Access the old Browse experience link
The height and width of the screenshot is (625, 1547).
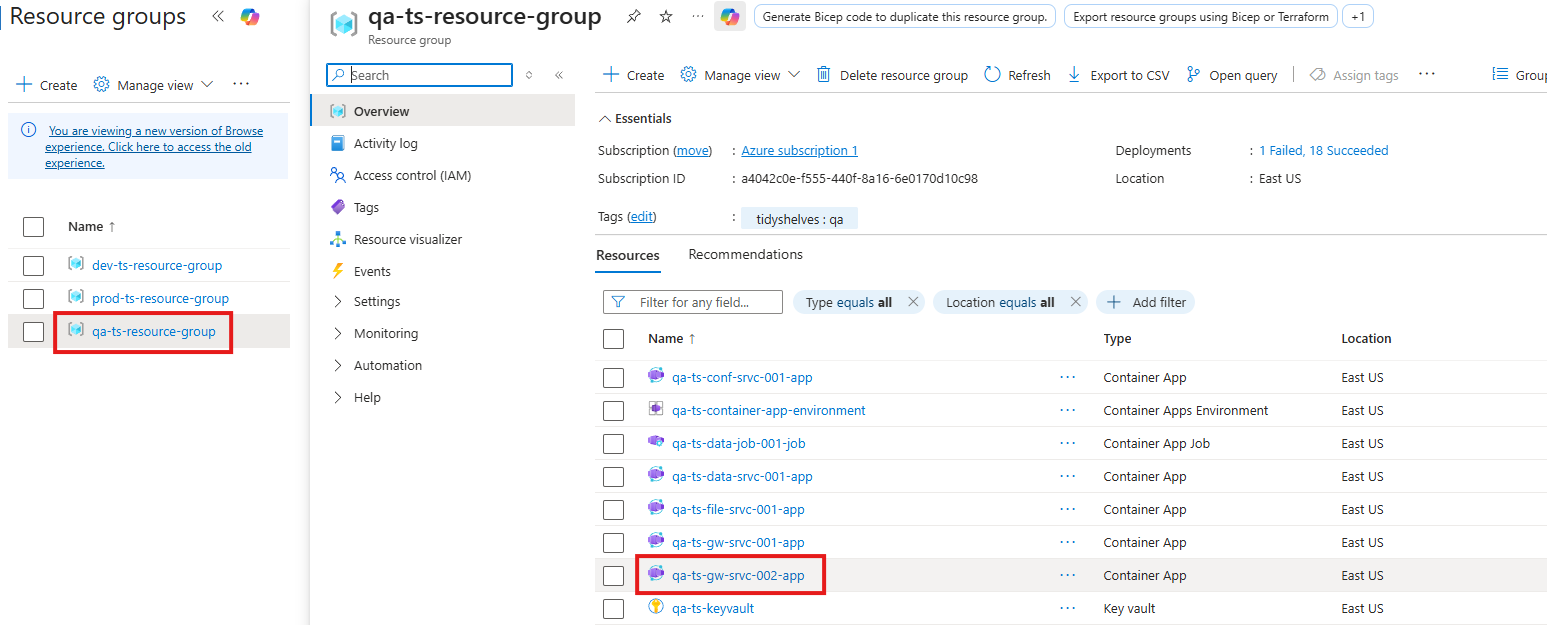point(154,146)
